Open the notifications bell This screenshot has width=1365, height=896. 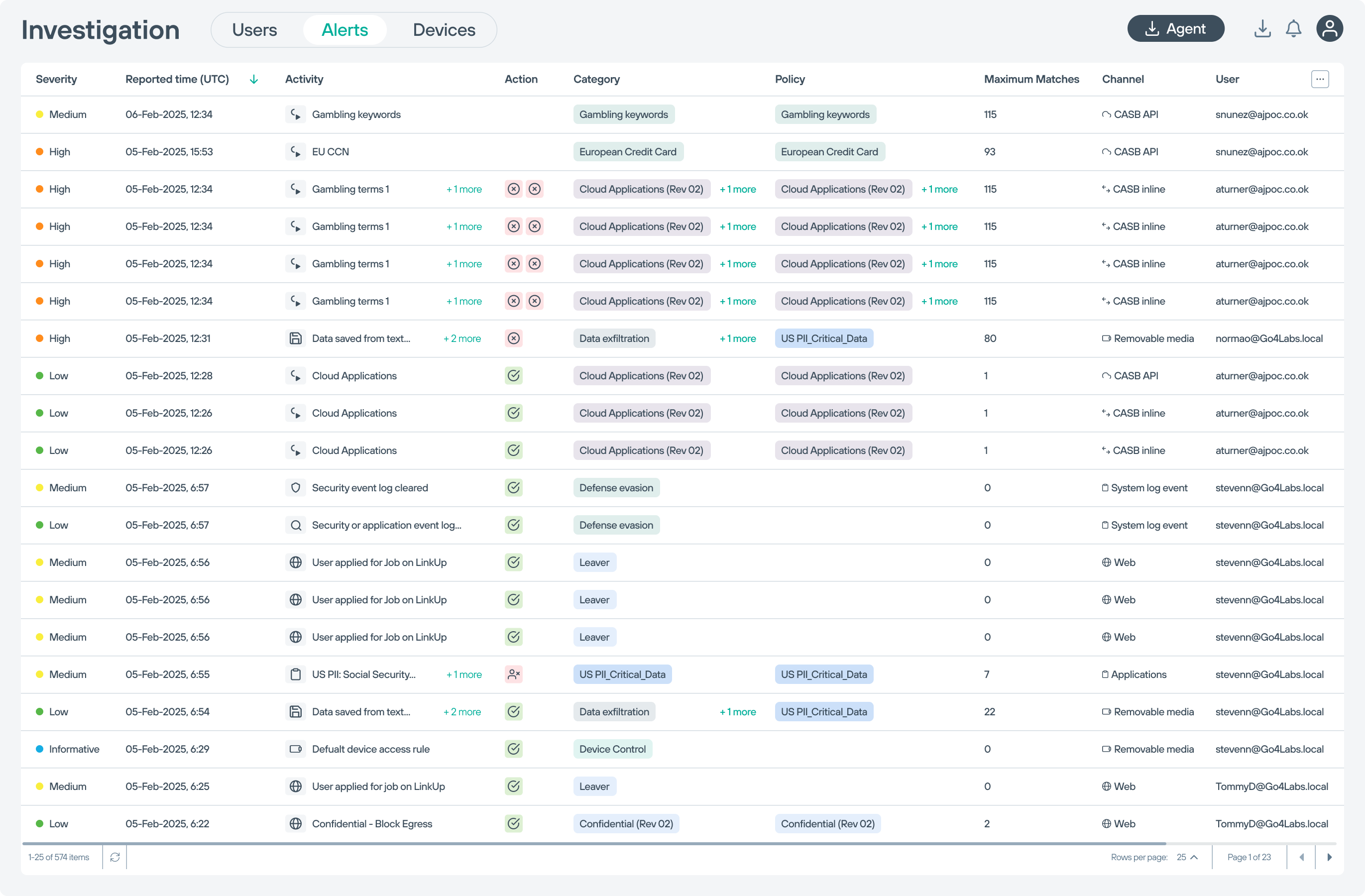(x=1293, y=29)
